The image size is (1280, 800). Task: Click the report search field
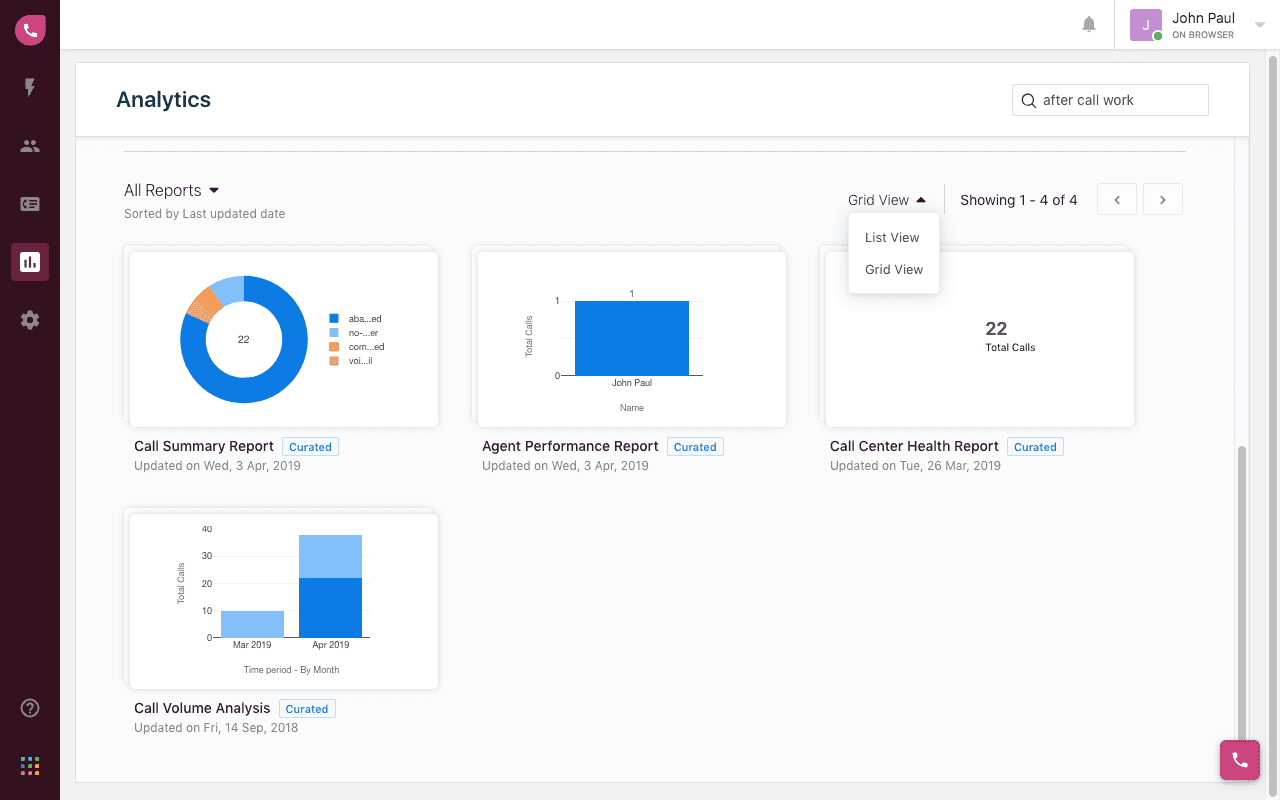click(x=1110, y=100)
